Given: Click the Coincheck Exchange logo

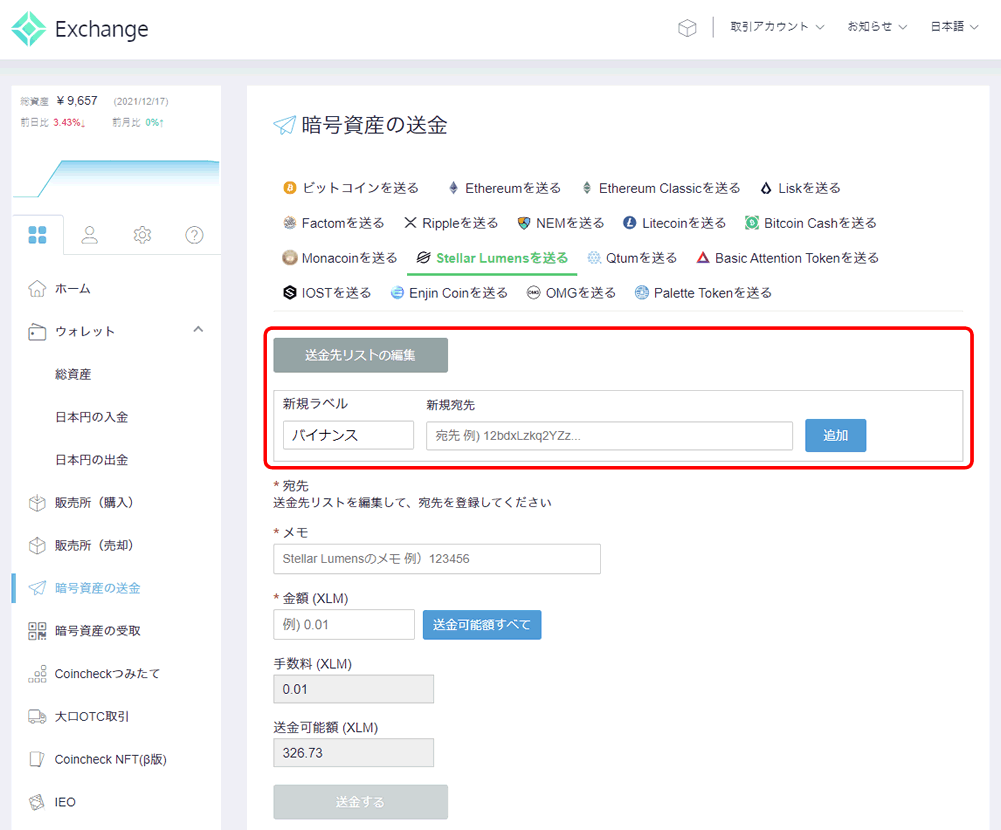Looking at the screenshot, I should pos(80,29).
